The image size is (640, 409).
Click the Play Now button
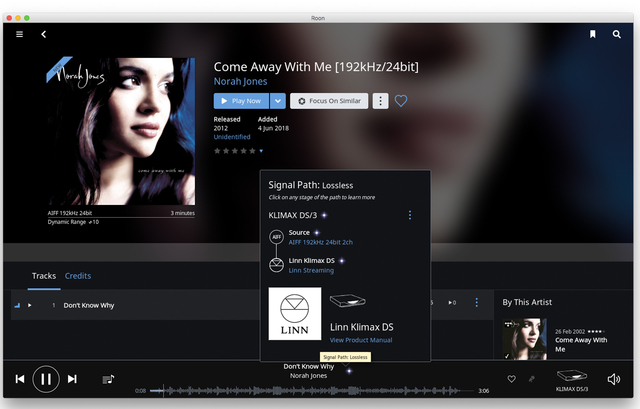(x=241, y=101)
